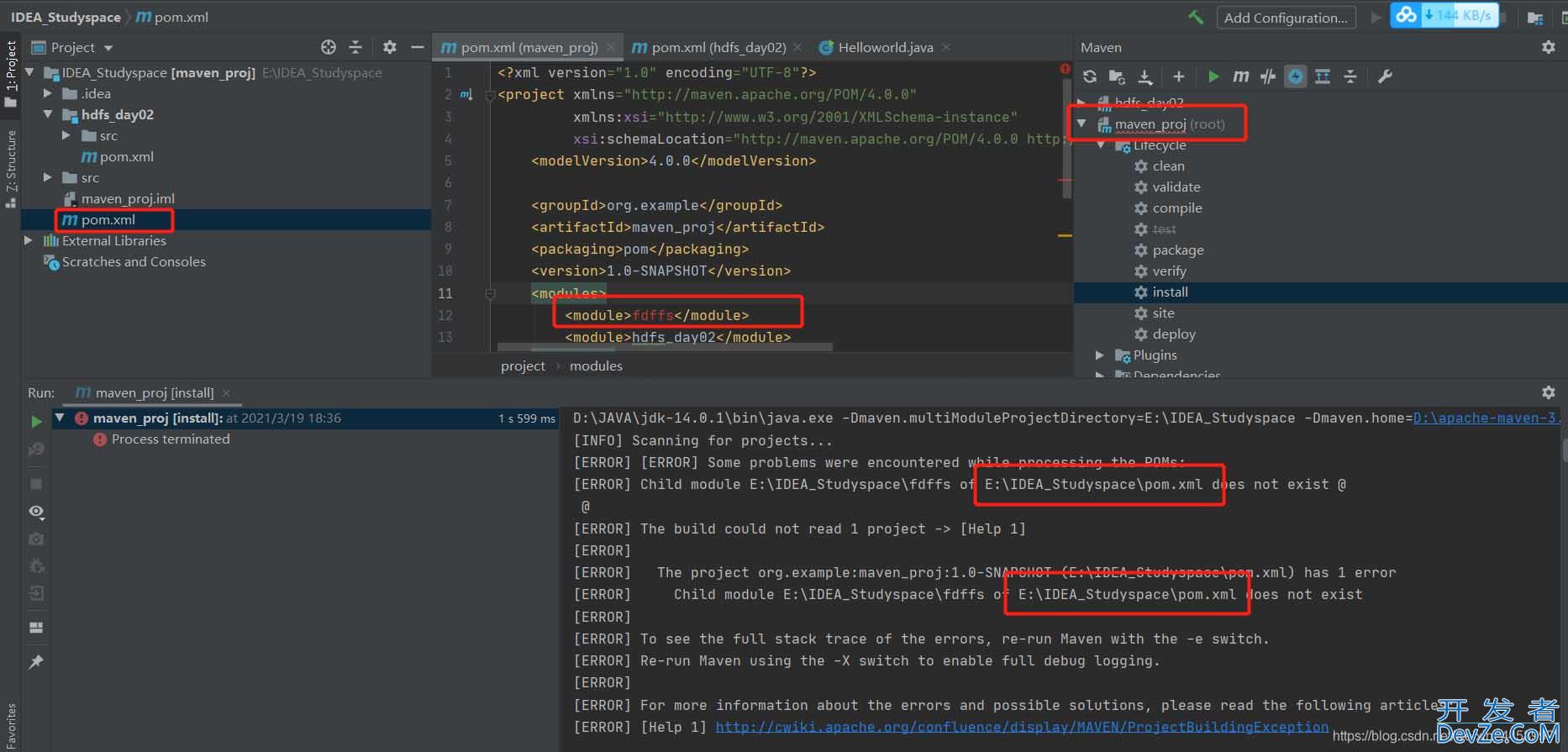
Task: Rerun maven_proj install with green arrow
Action: coord(36,421)
